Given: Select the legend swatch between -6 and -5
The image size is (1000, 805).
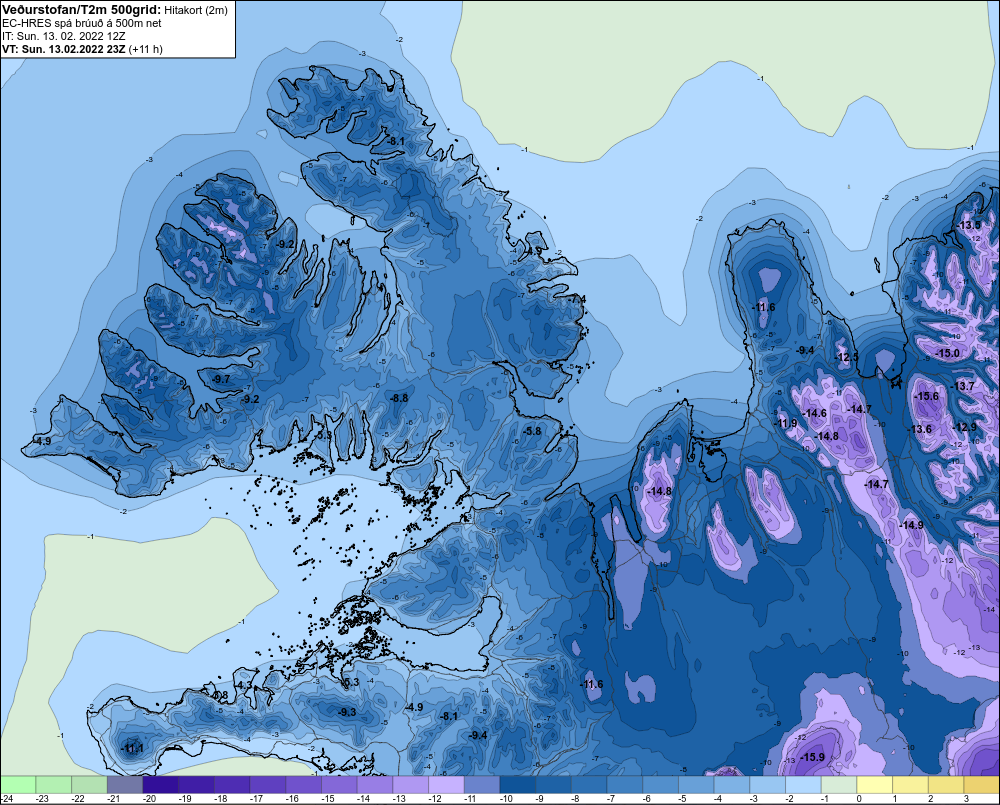Looking at the screenshot, I should (x=661, y=784).
